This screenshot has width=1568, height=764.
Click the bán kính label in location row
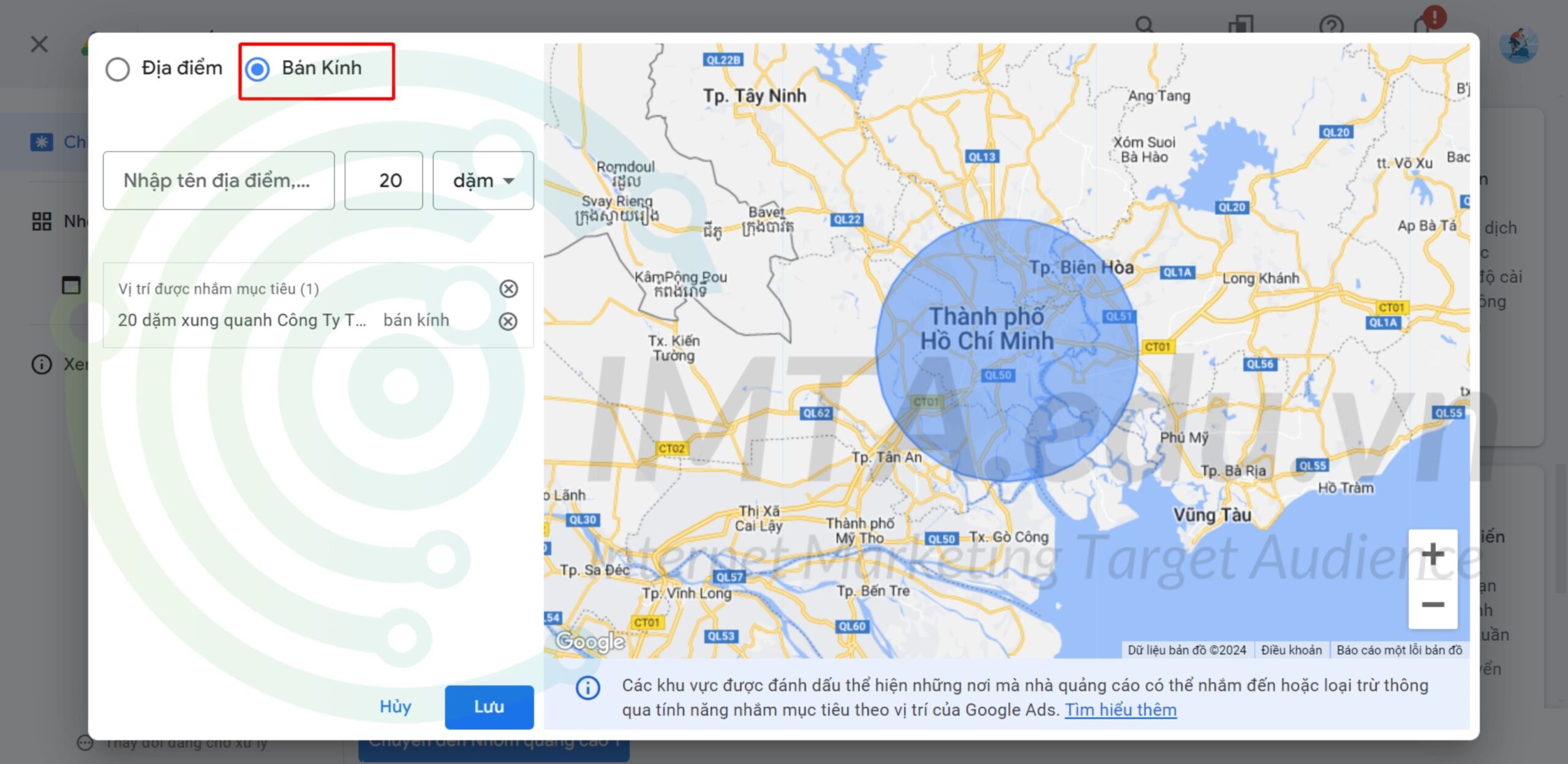[x=417, y=320]
